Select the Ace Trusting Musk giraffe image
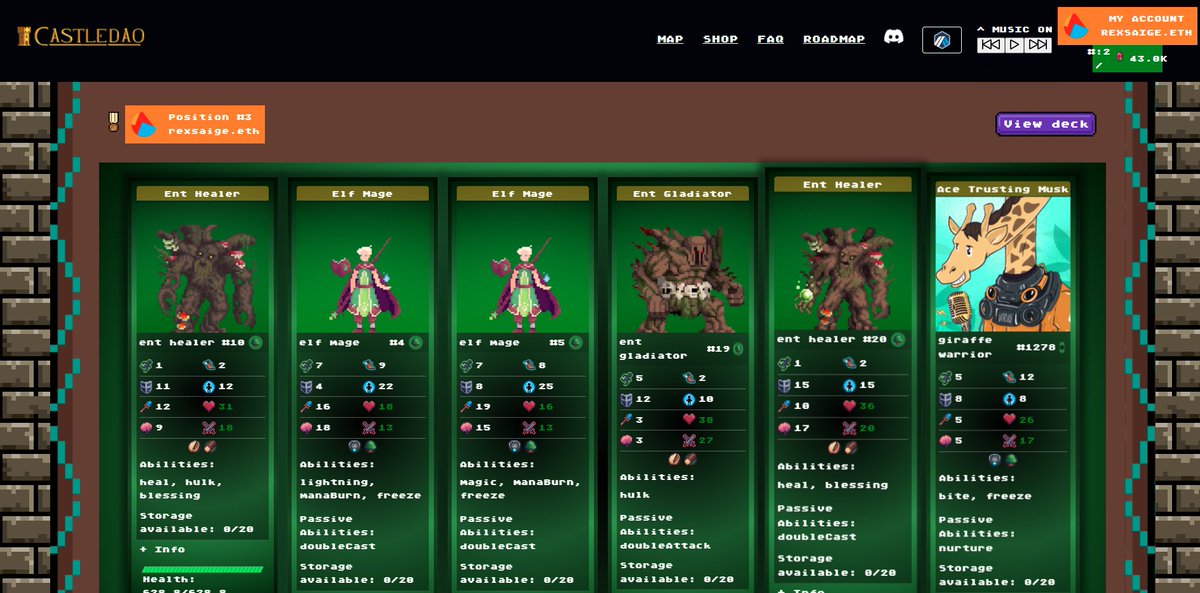The height and width of the screenshot is (593, 1200). 1003,264
